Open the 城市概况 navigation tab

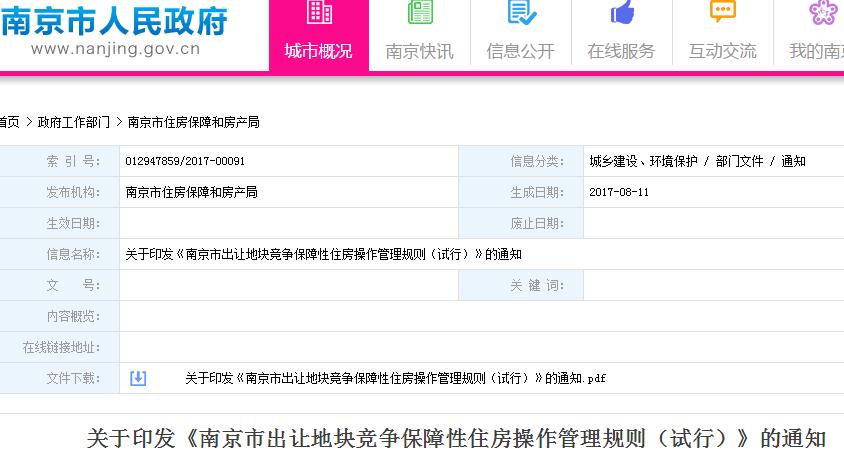tap(319, 35)
